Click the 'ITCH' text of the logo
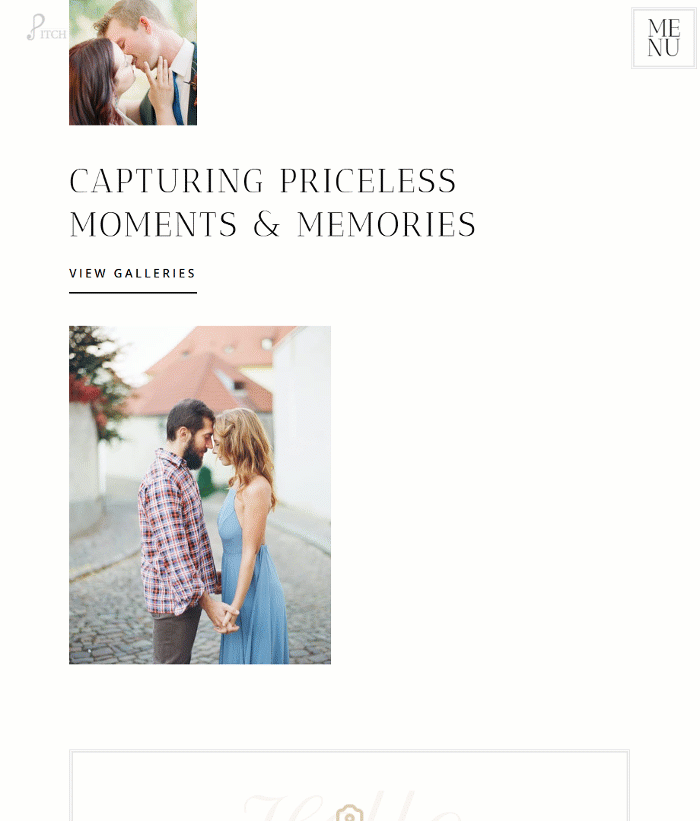 53,35
